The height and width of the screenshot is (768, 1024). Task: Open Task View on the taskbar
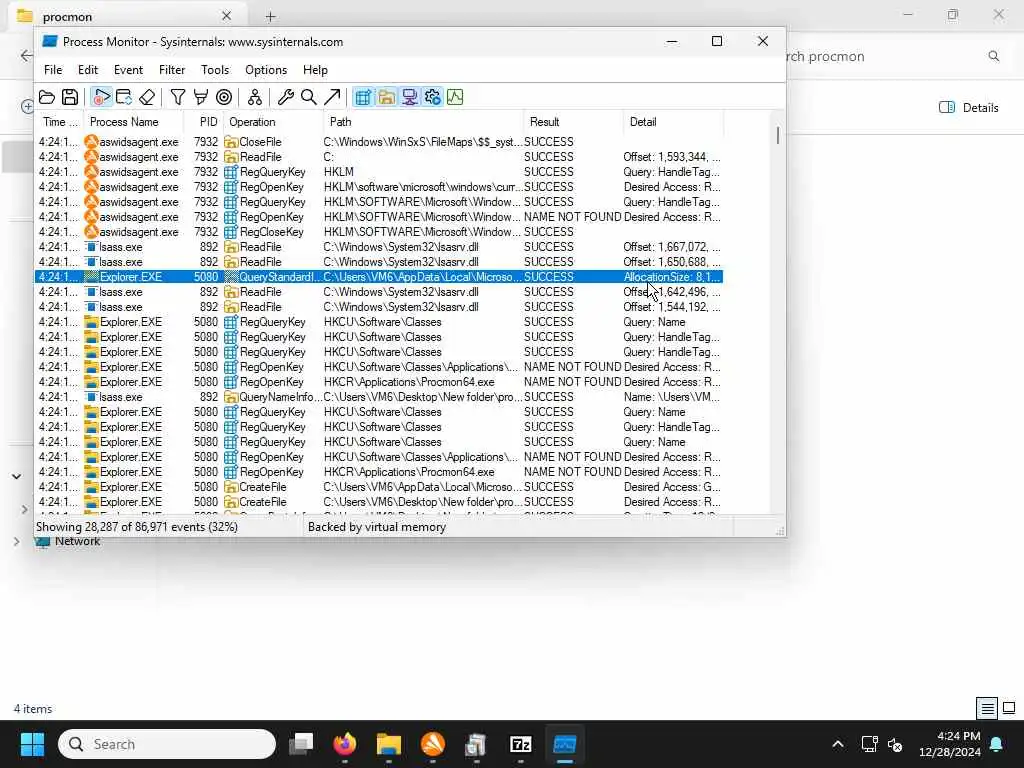(x=301, y=744)
